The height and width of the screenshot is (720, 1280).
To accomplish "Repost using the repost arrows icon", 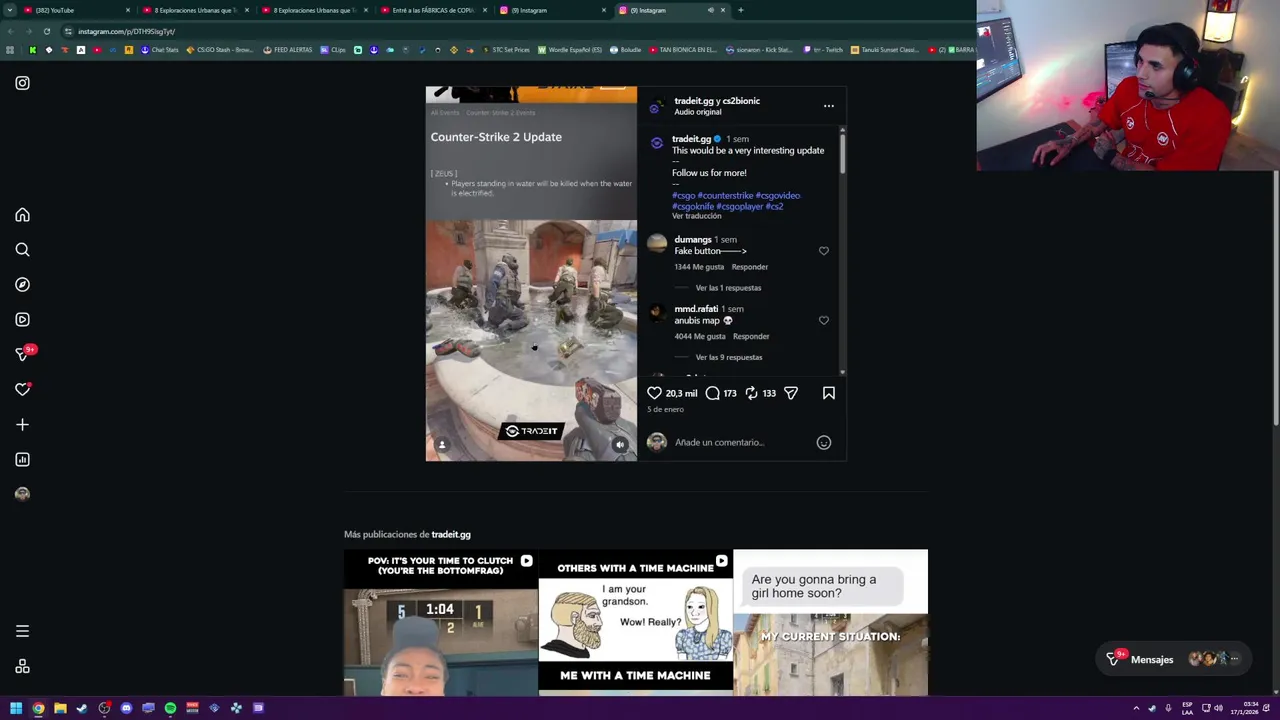I will tap(751, 393).
